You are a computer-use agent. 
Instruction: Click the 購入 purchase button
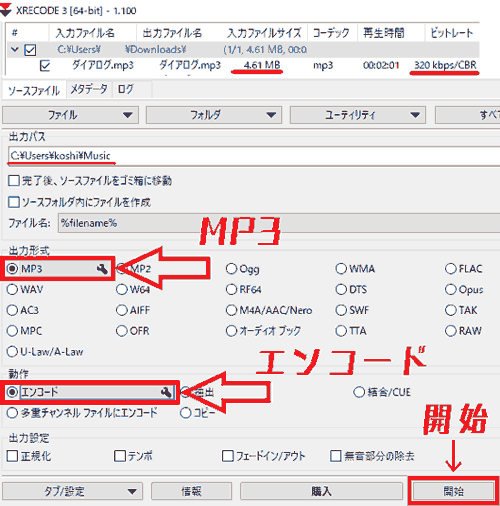[x=321, y=491]
